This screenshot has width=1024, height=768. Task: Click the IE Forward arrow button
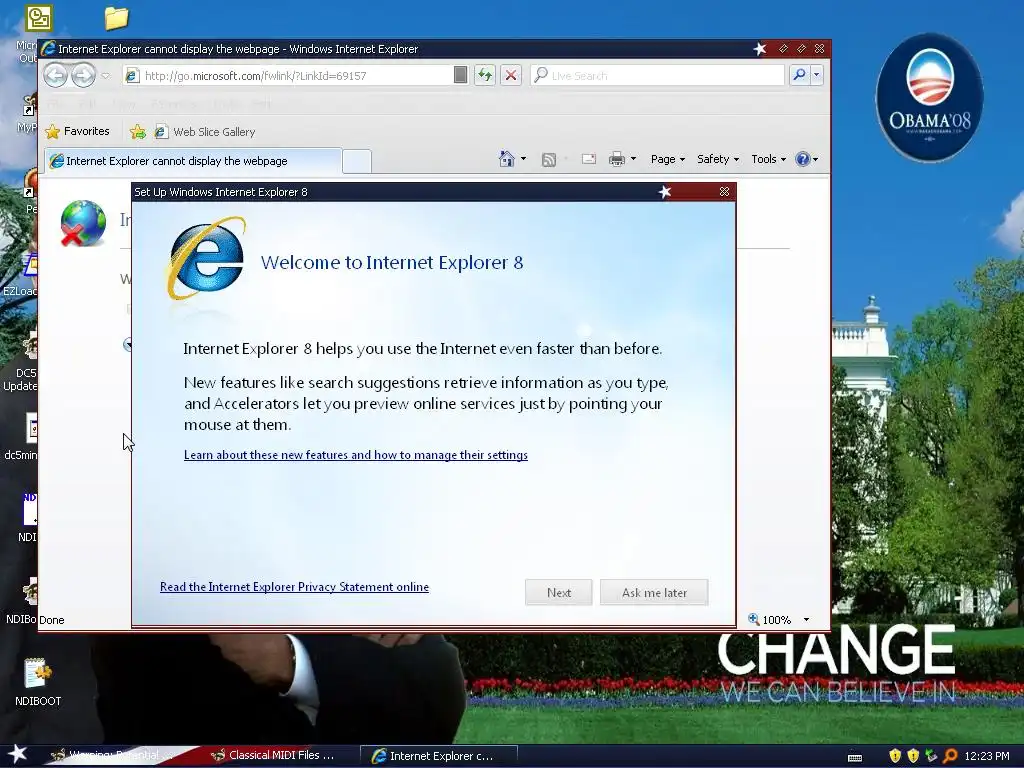click(x=83, y=76)
